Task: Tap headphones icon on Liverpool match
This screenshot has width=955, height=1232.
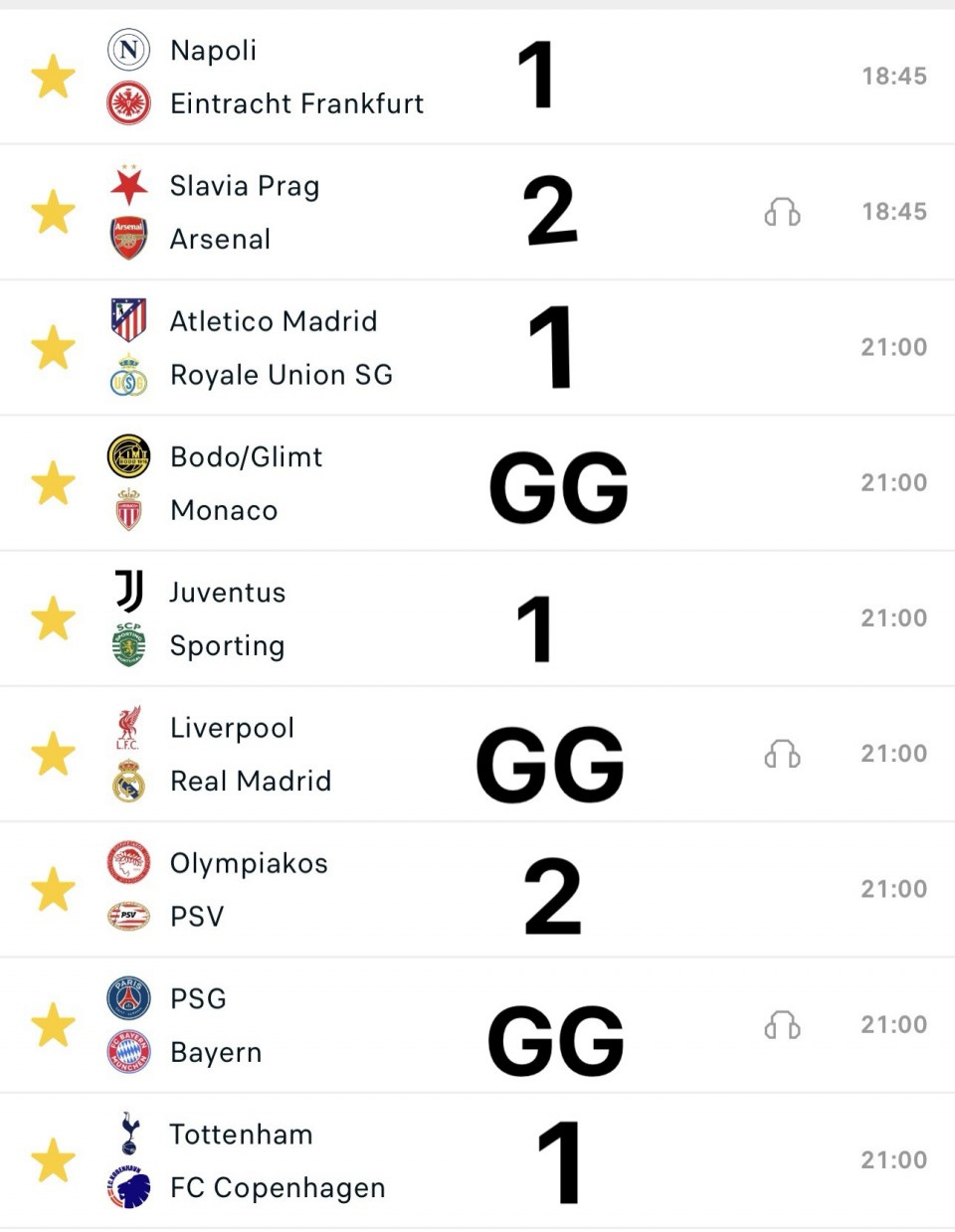Action: click(x=782, y=755)
